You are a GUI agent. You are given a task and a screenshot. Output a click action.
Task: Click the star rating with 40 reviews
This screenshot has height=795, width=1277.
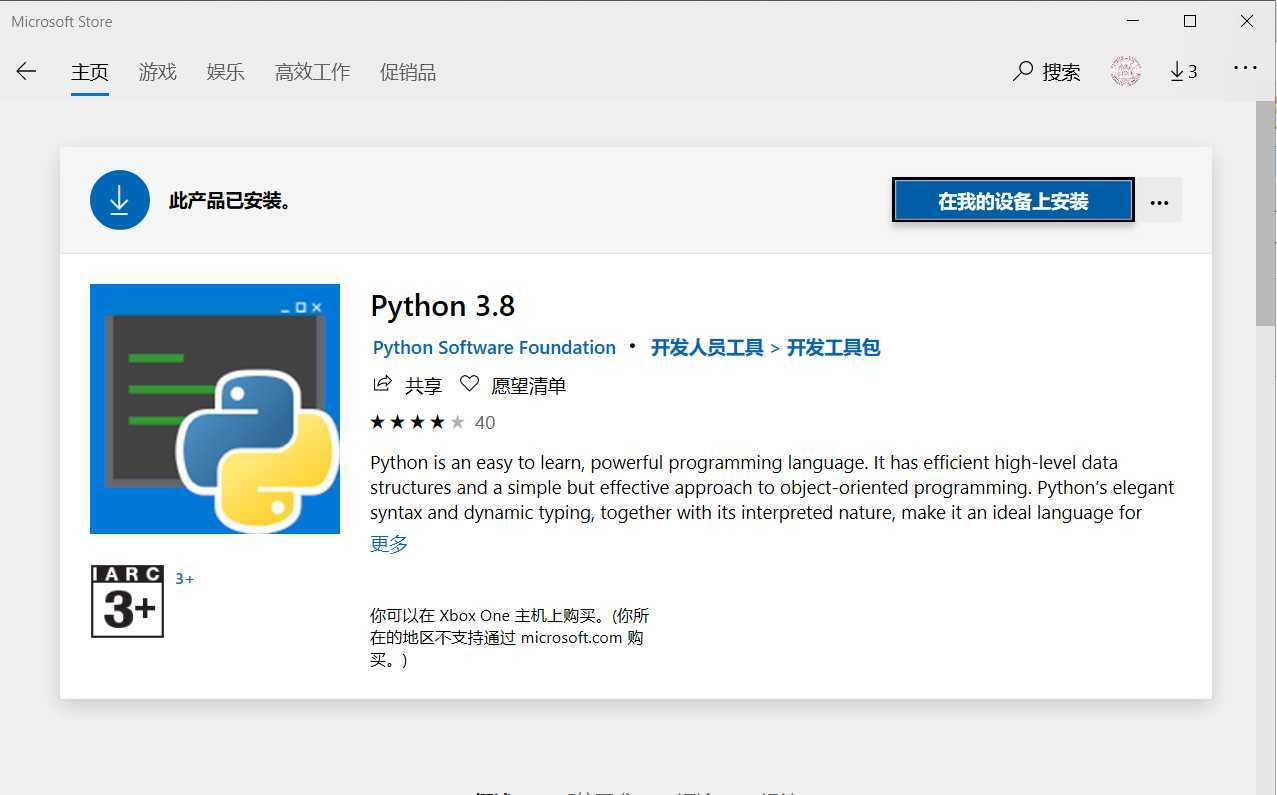[432, 422]
